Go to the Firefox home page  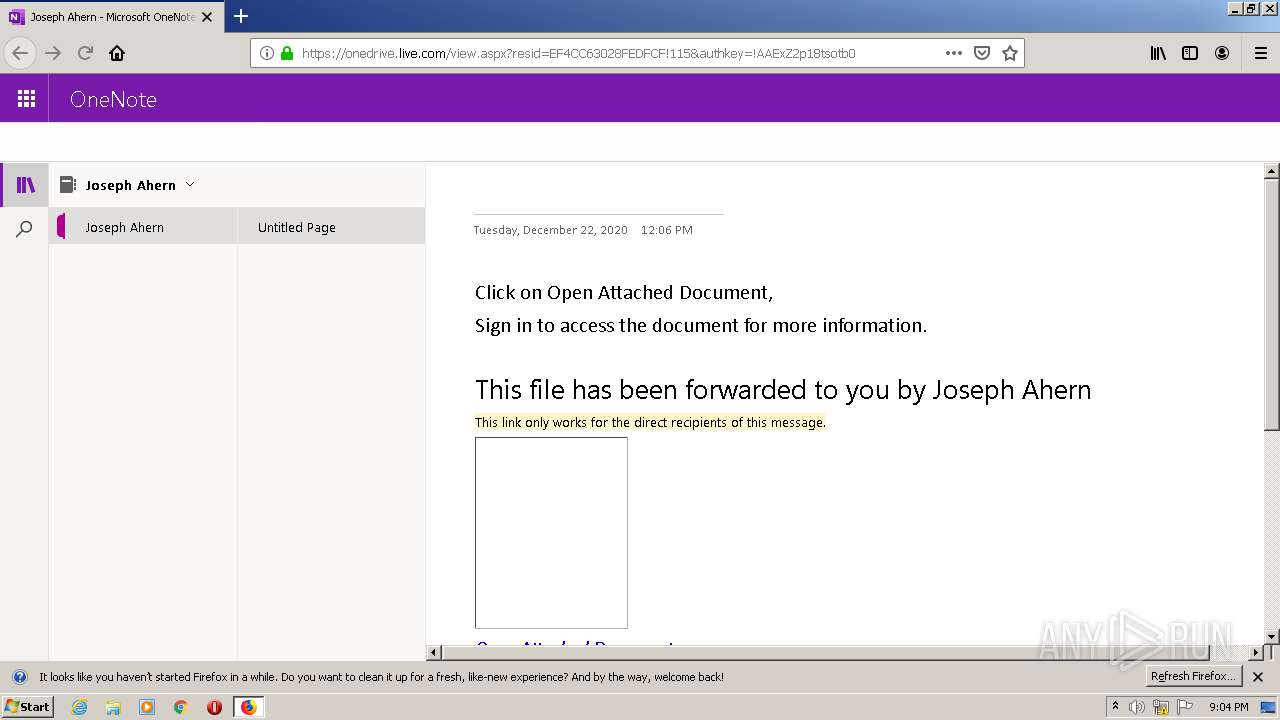(117, 53)
